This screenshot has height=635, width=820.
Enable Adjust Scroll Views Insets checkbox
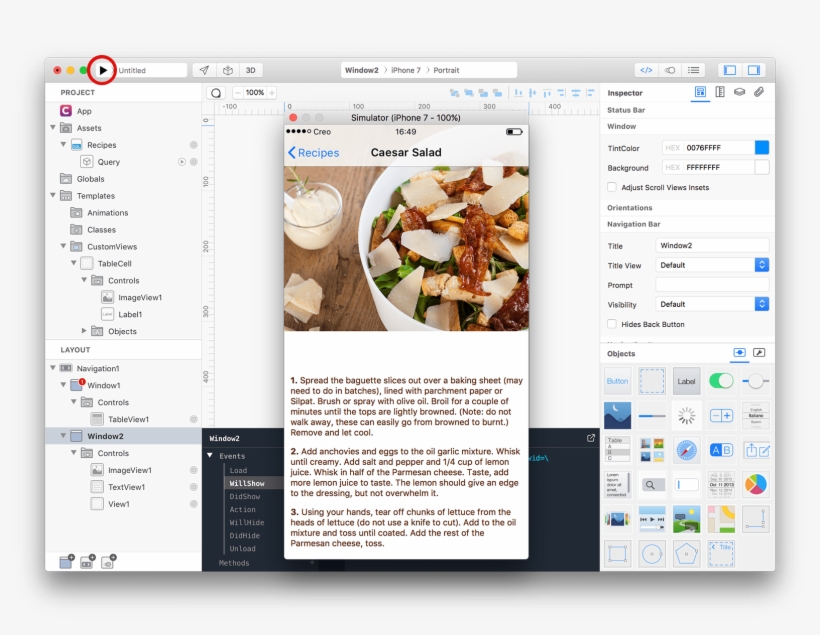(612, 187)
